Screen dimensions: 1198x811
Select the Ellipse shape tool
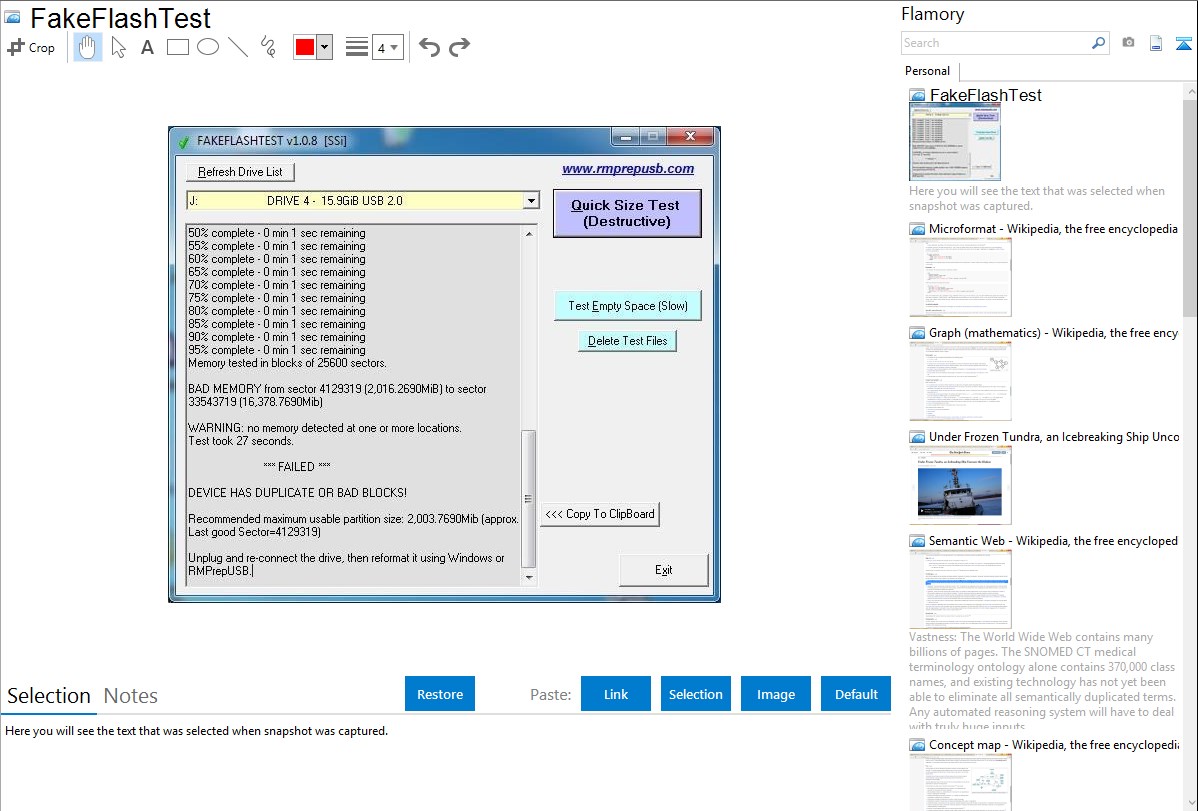pyautogui.click(x=208, y=47)
